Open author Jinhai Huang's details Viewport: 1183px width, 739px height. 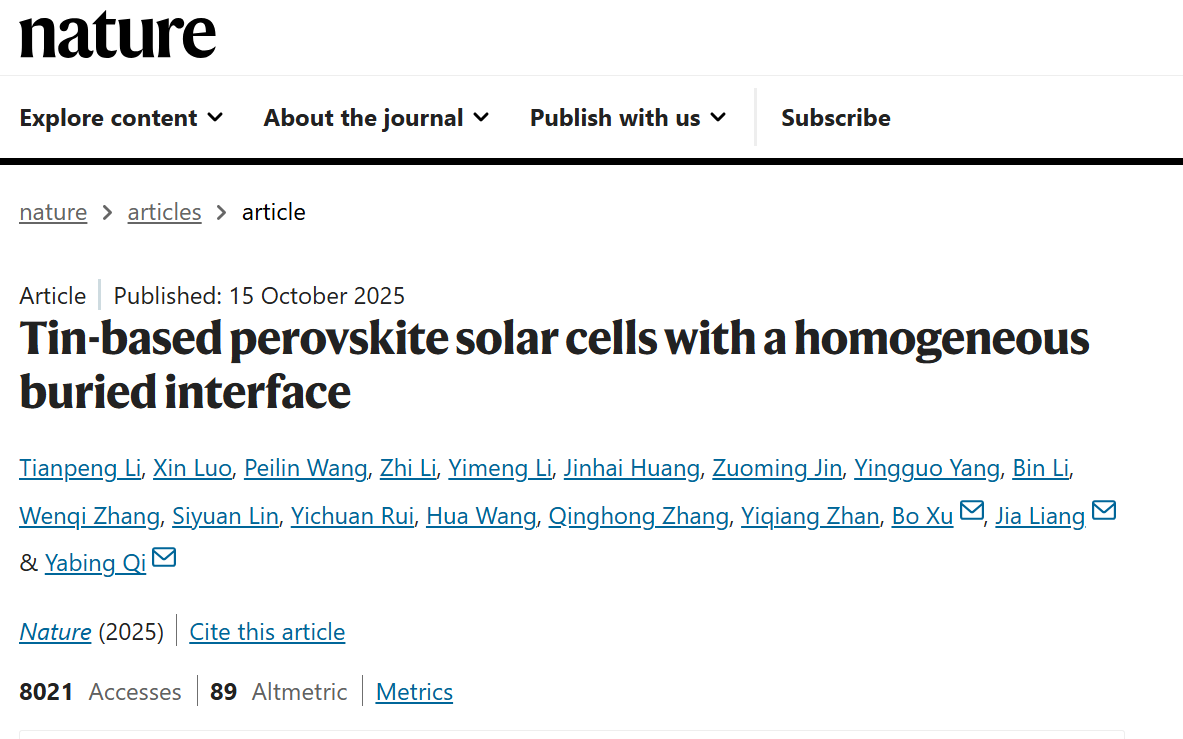pyautogui.click(x=631, y=468)
